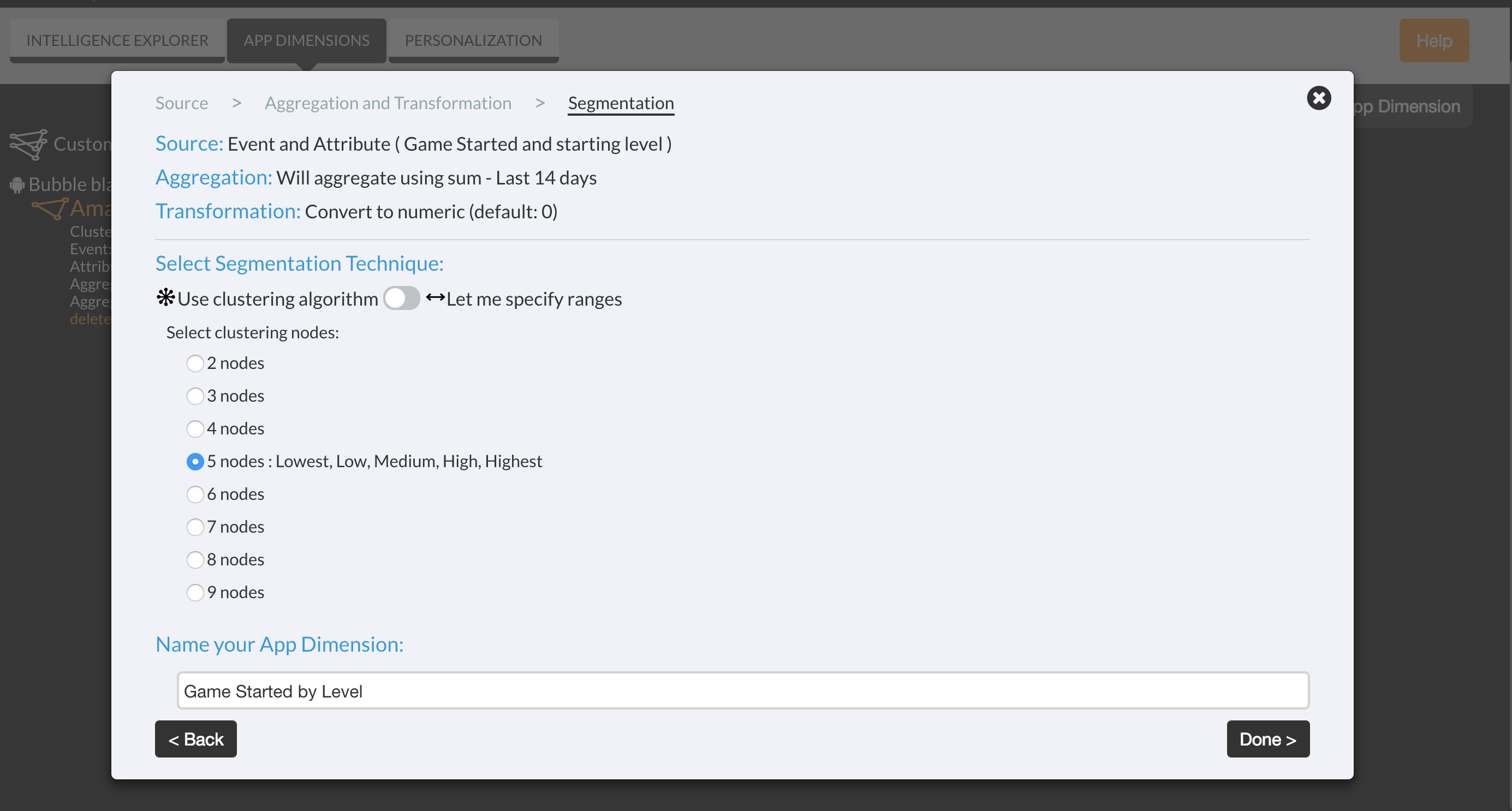Click the App Dimension name input field
The height and width of the screenshot is (811, 1512).
click(x=743, y=691)
